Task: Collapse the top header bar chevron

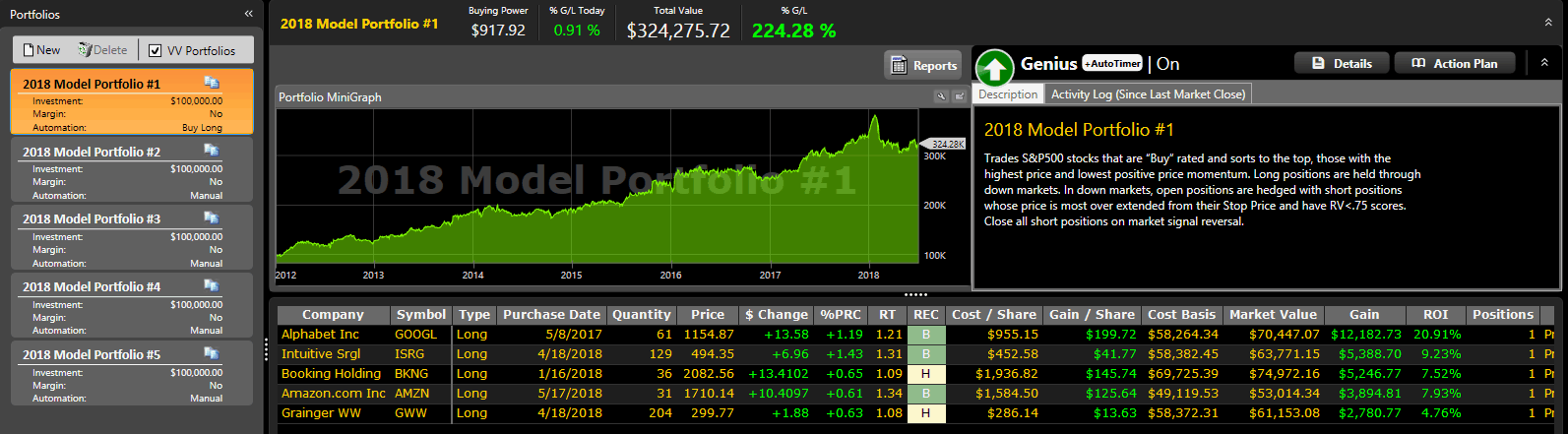Action: point(1549,22)
